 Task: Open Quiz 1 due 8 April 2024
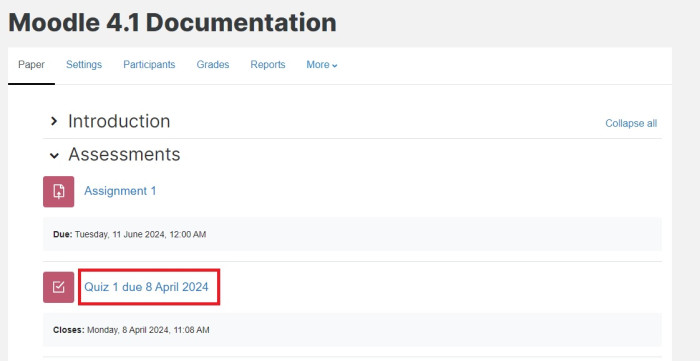(146, 287)
